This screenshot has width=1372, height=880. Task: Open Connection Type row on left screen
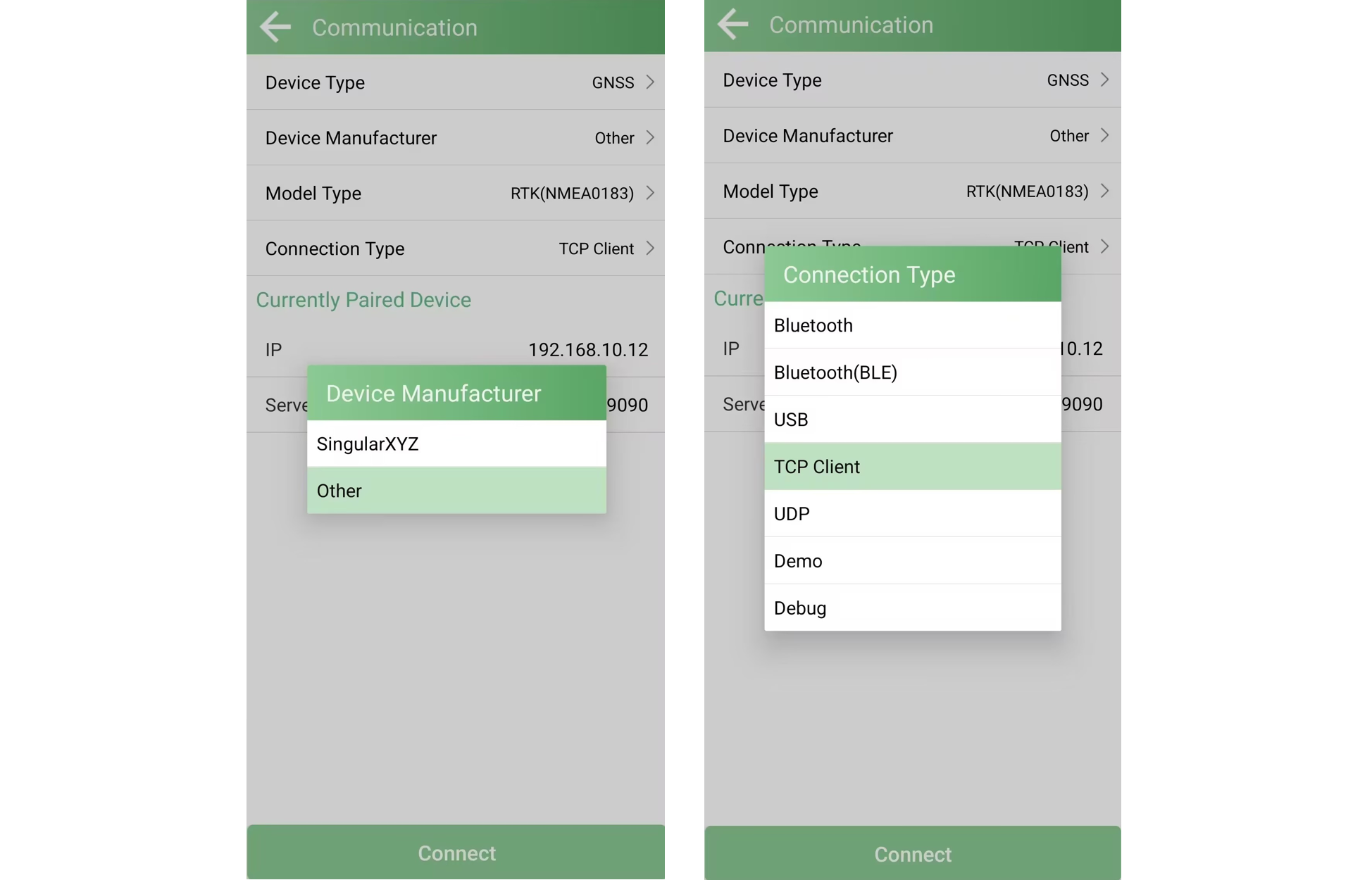coord(456,249)
